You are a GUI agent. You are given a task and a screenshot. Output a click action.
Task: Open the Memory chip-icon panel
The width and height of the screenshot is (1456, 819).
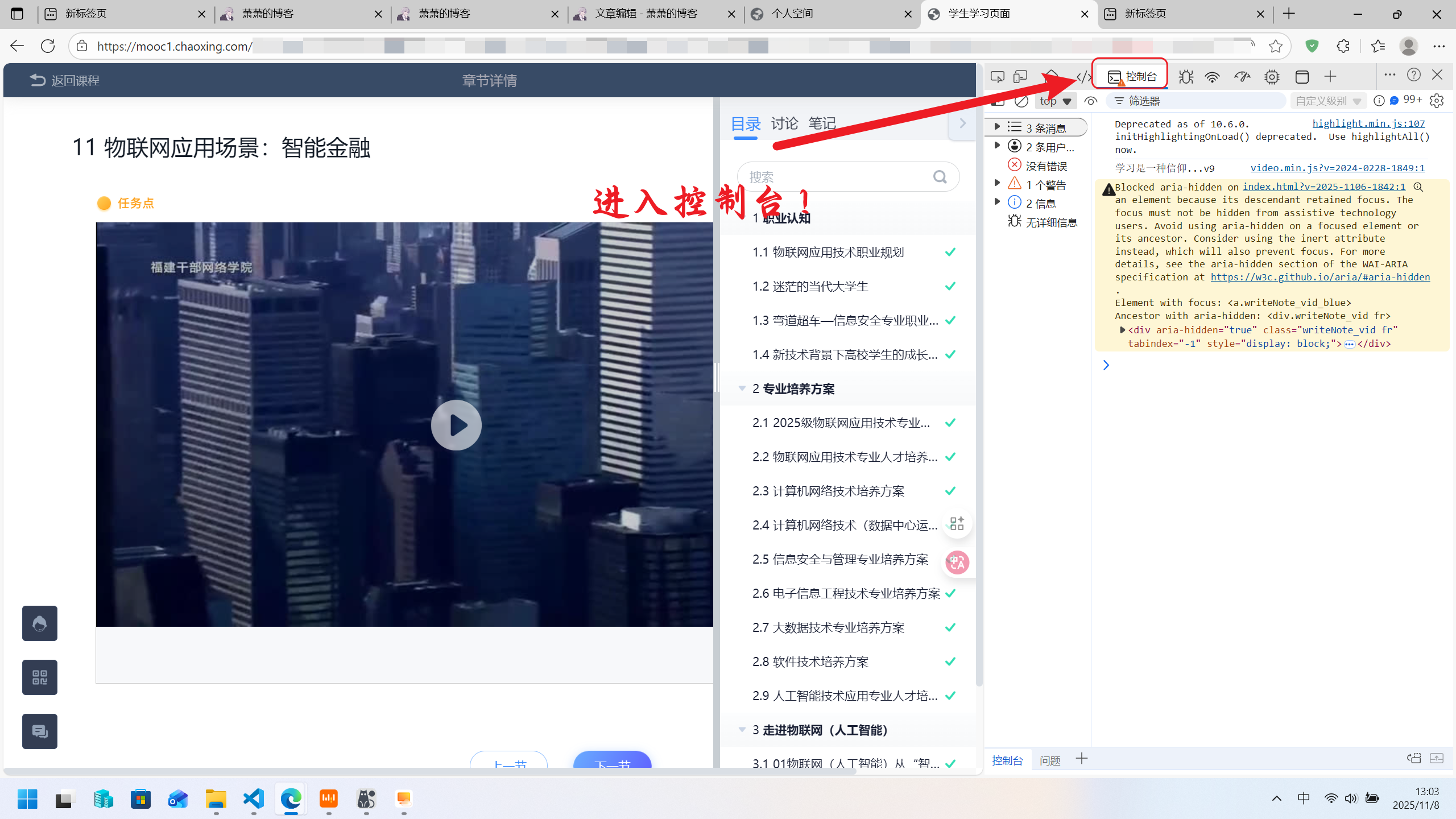[1272, 77]
